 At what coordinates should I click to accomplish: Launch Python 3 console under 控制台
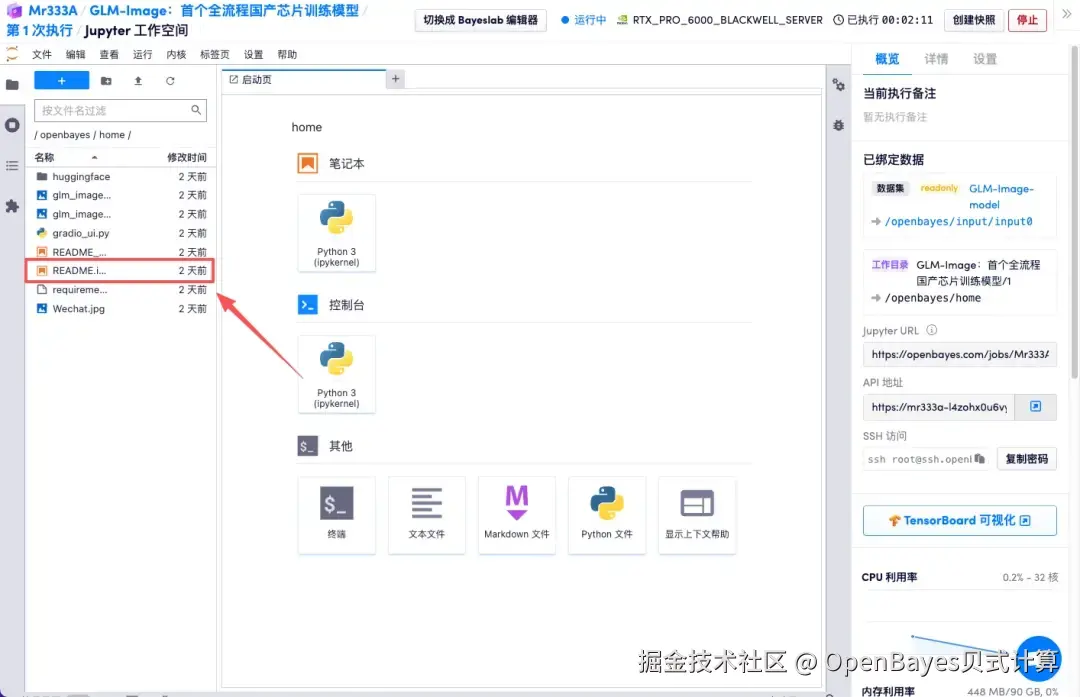point(337,374)
